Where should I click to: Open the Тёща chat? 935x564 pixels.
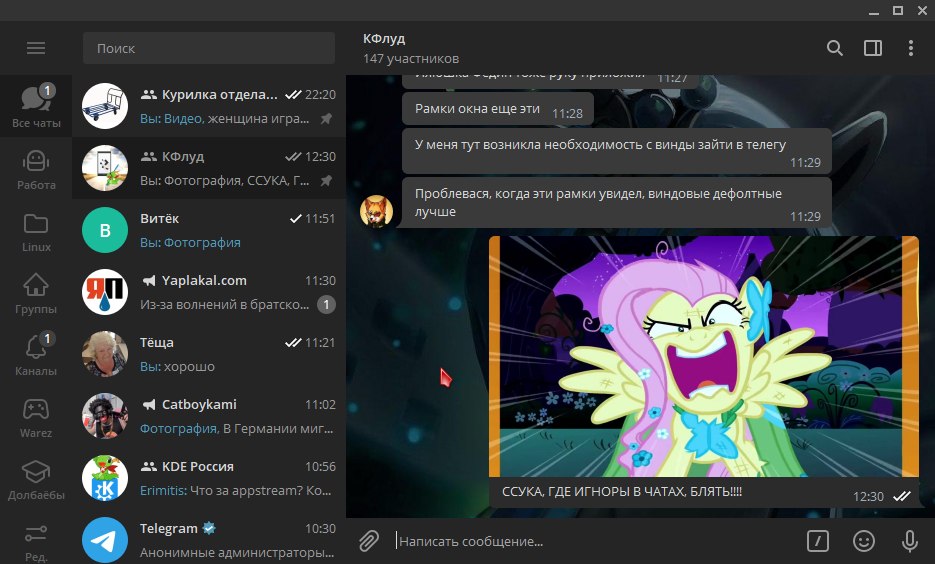tap(209, 354)
